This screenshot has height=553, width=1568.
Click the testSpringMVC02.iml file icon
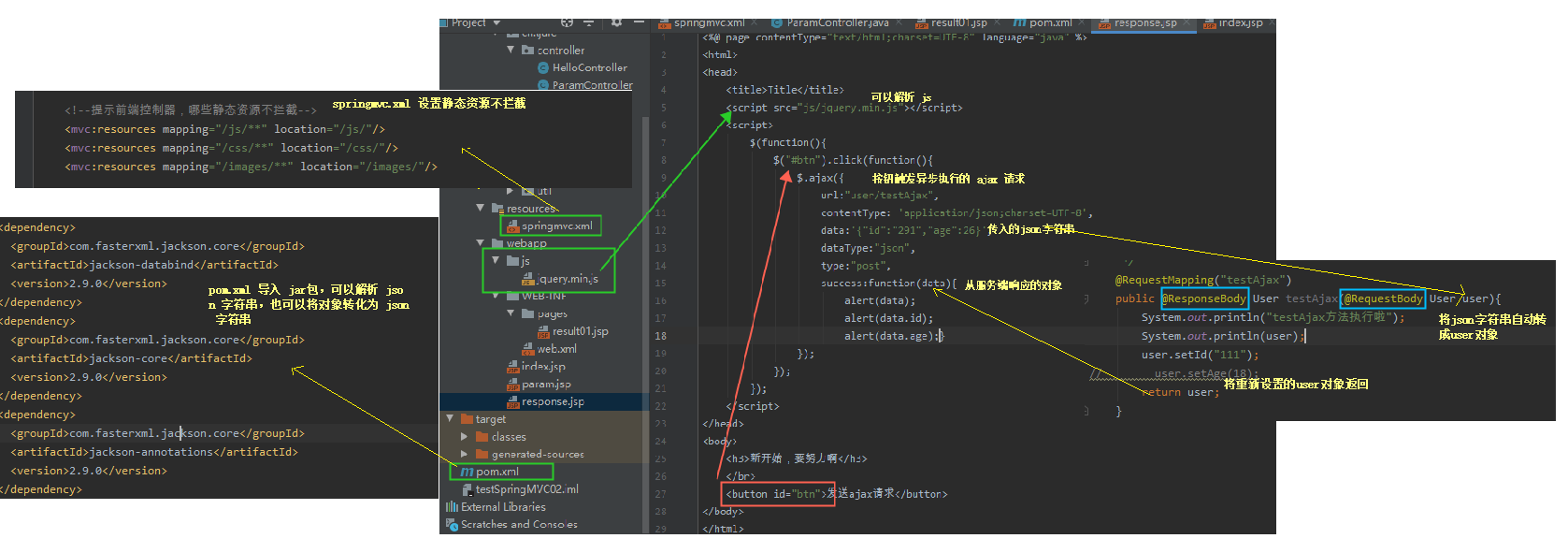tap(467, 489)
